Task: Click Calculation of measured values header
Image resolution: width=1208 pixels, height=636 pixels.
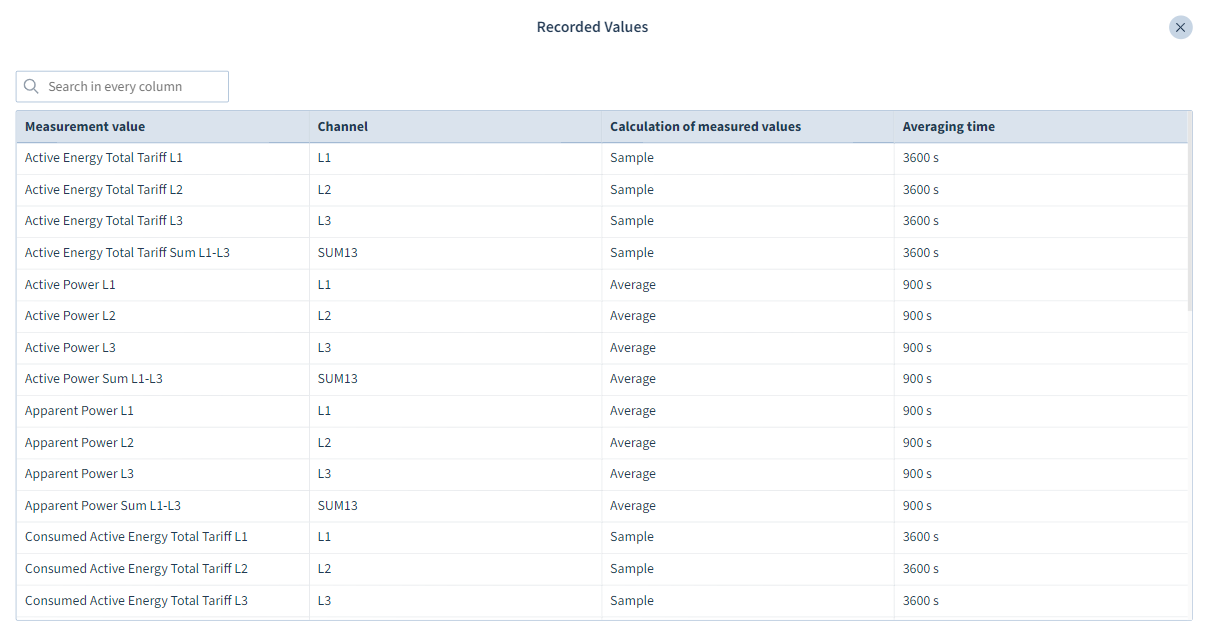Action: pos(705,127)
